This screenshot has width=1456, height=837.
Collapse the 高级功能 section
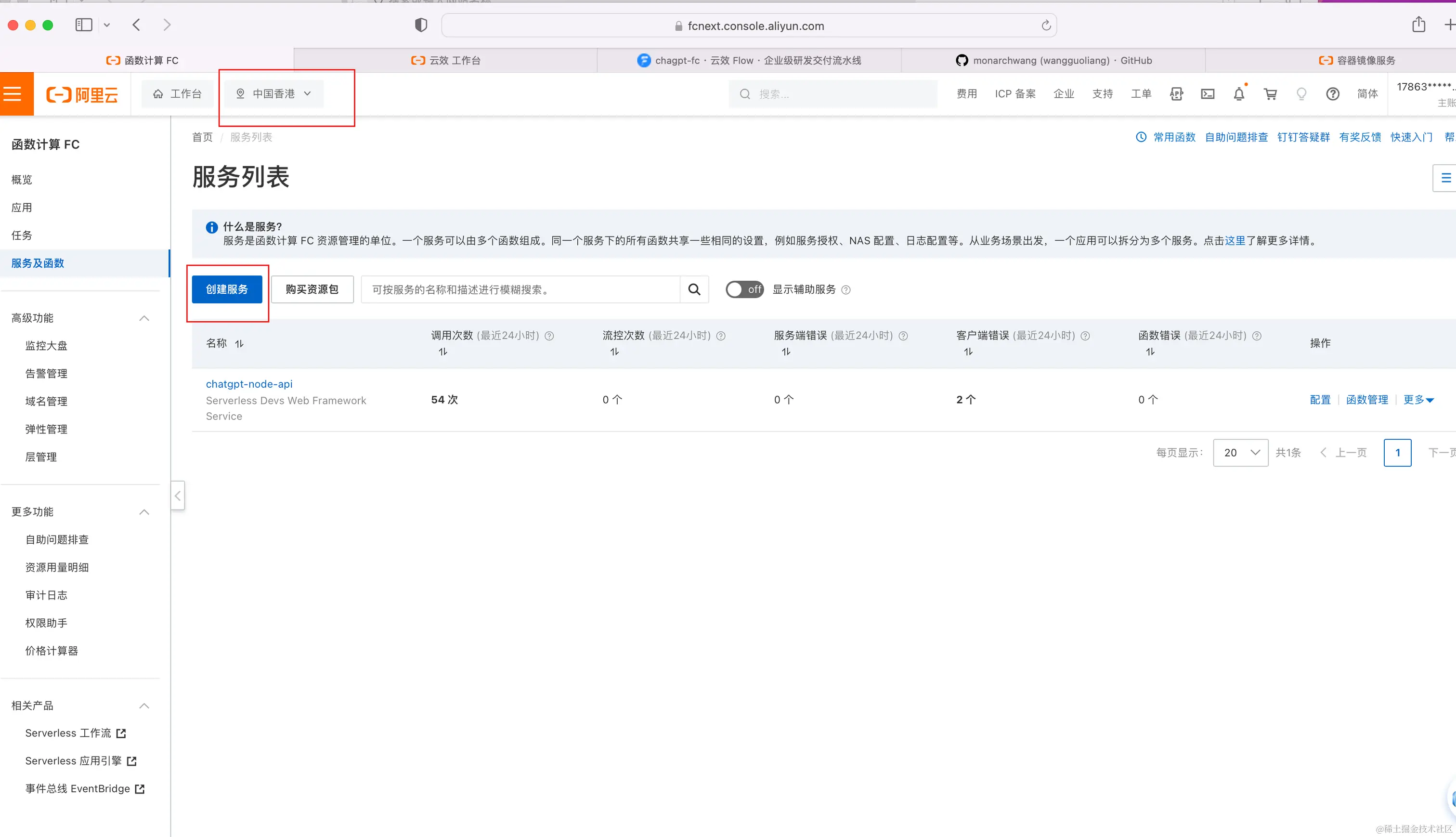click(x=144, y=318)
